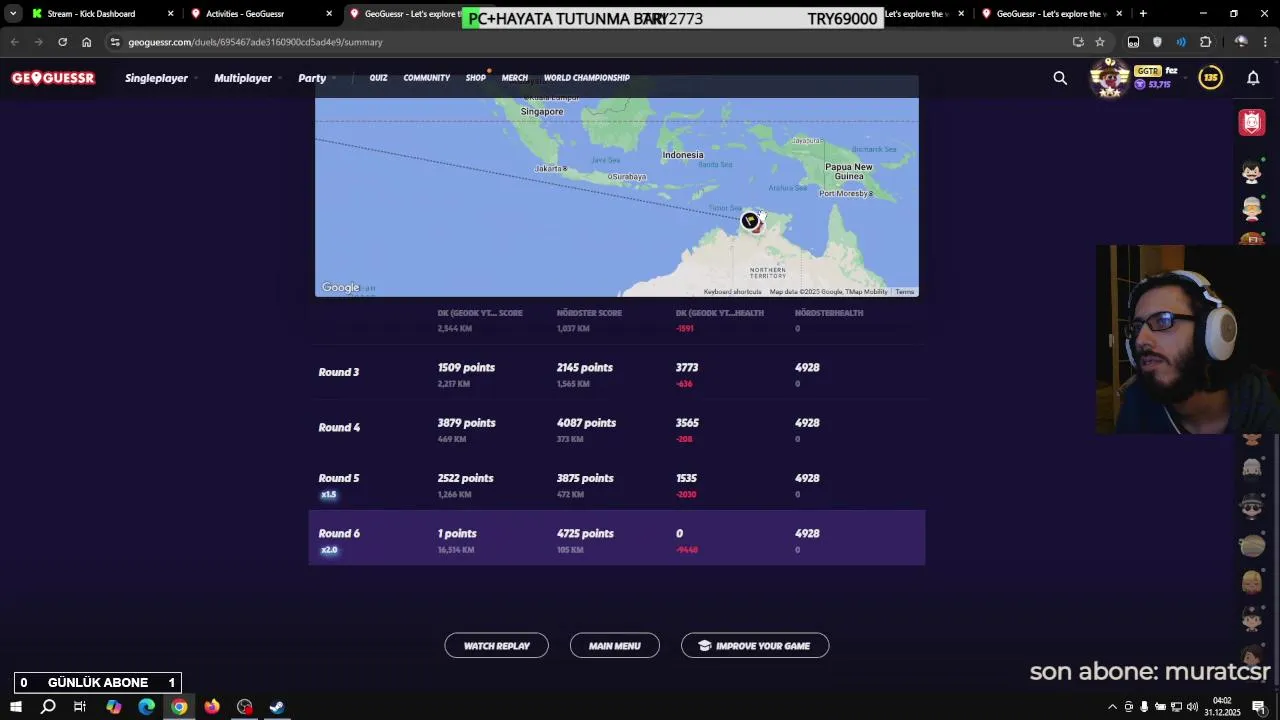Click the first extension icon beside bookmark star

[1133, 42]
